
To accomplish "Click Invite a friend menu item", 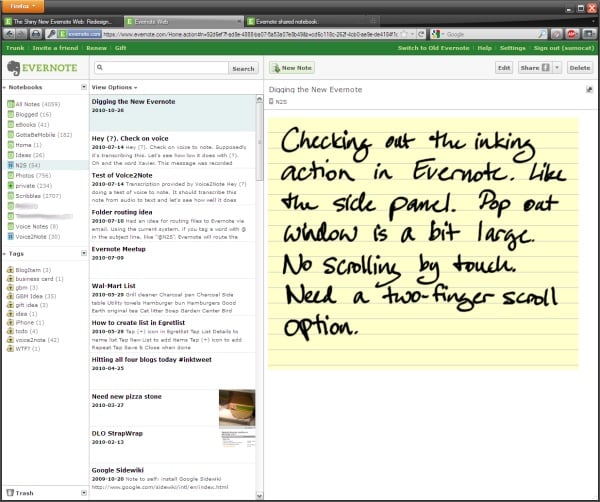I will point(55,48).
